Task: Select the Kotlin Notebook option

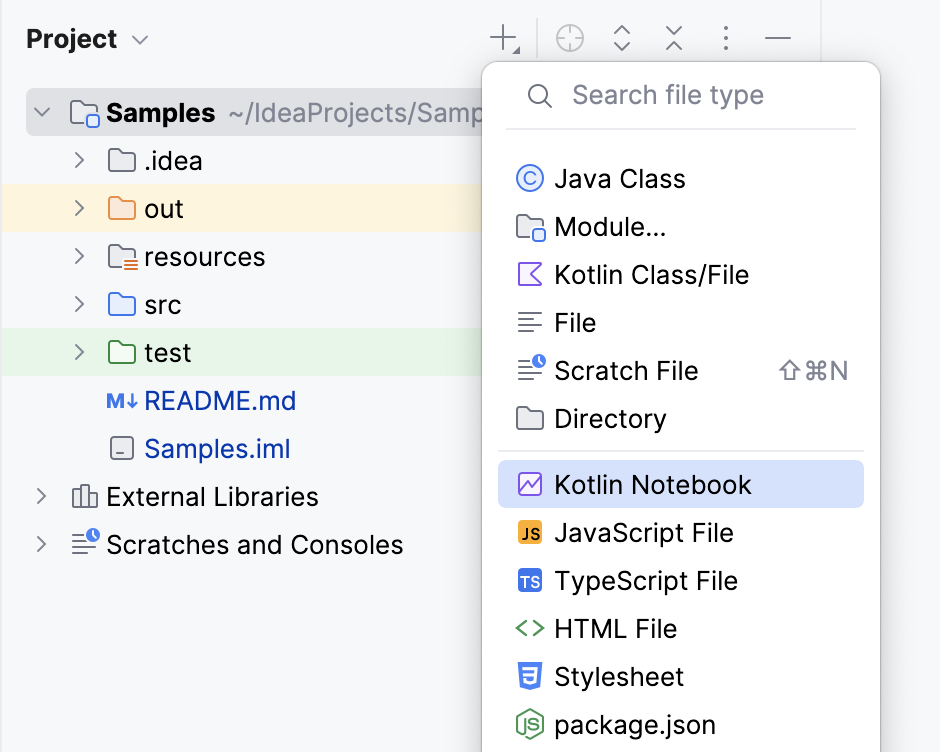Action: tap(653, 483)
